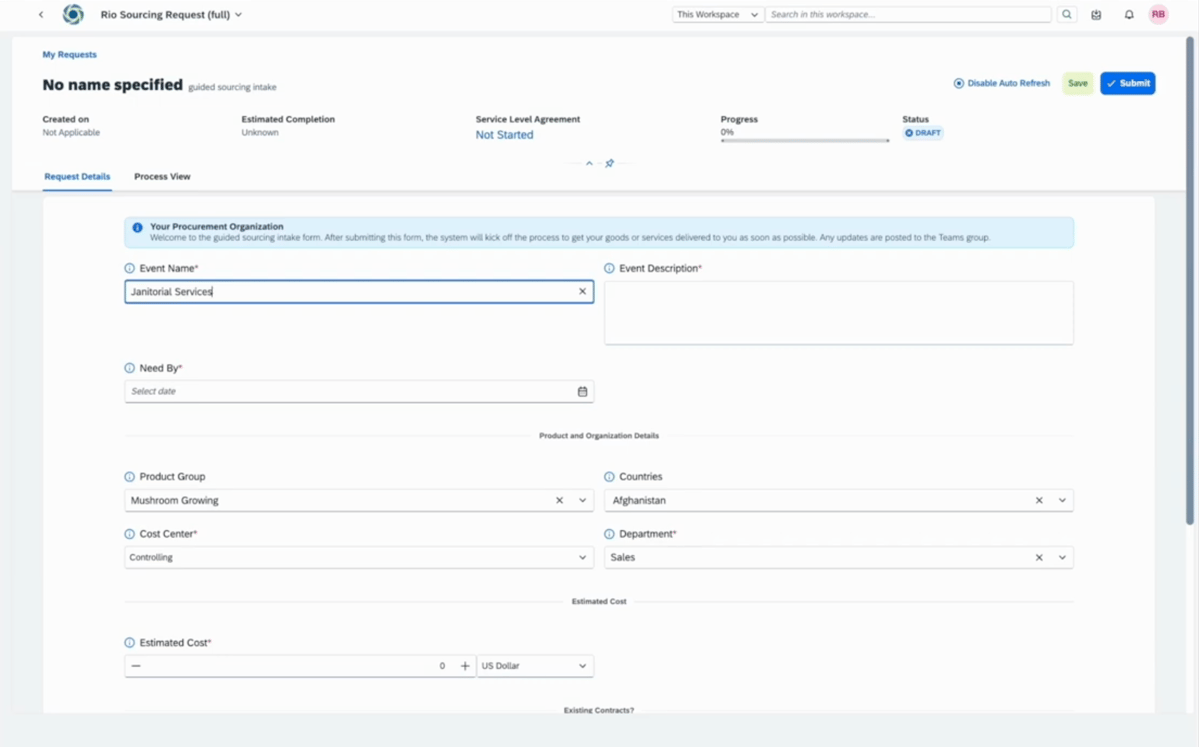Open the calendar picker in Need By
The height and width of the screenshot is (747, 1199).
pyautogui.click(x=582, y=391)
